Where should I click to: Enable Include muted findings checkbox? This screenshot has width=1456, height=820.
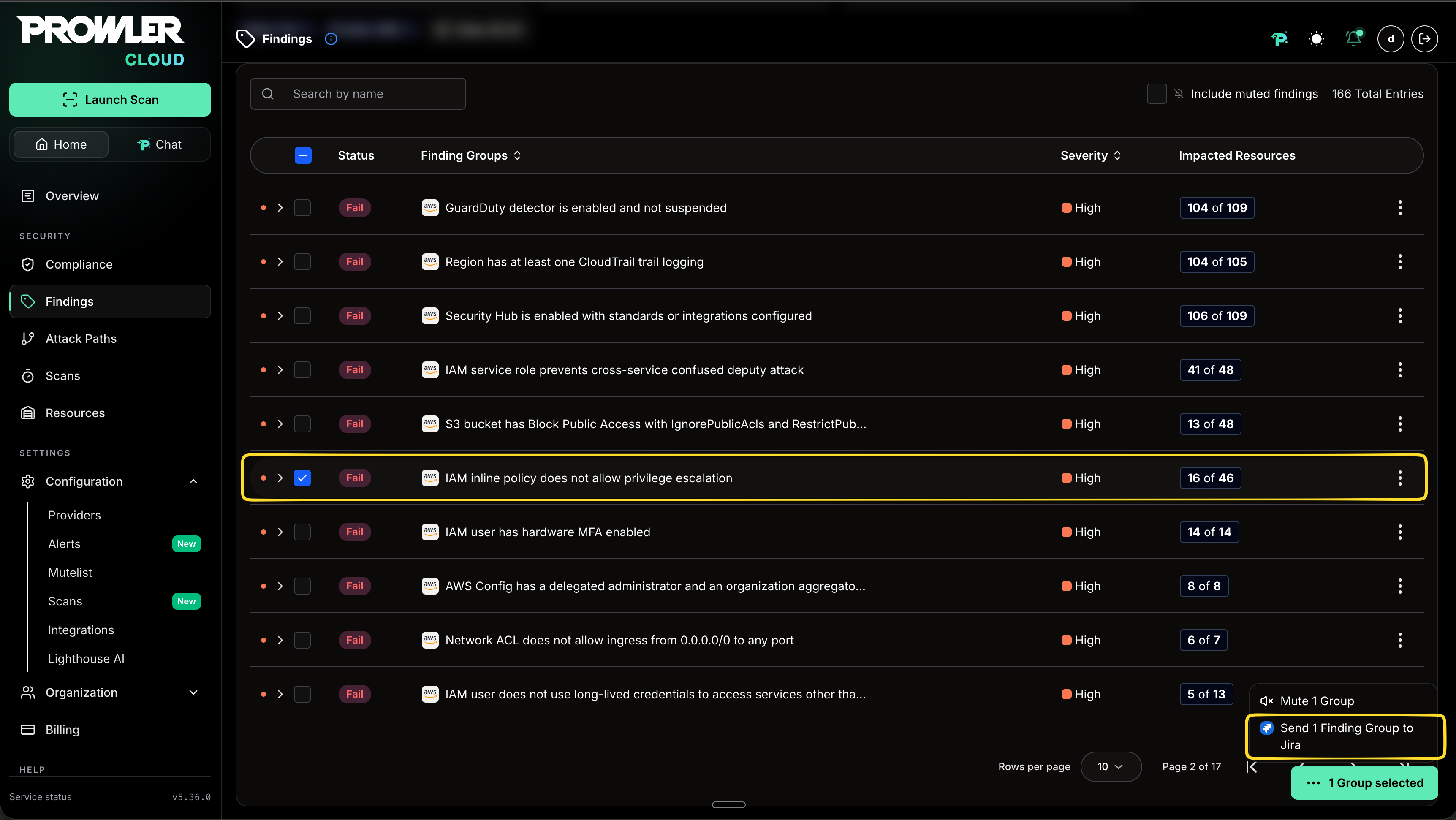tap(1157, 94)
